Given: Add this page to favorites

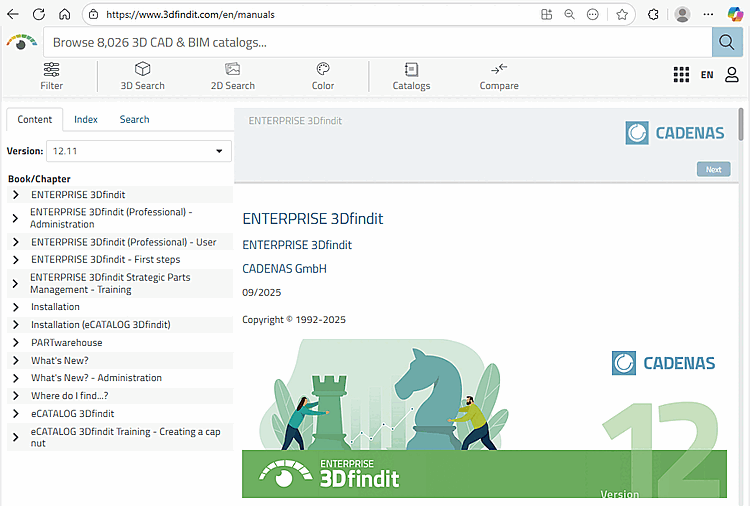Looking at the screenshot, I should (622, 14).
